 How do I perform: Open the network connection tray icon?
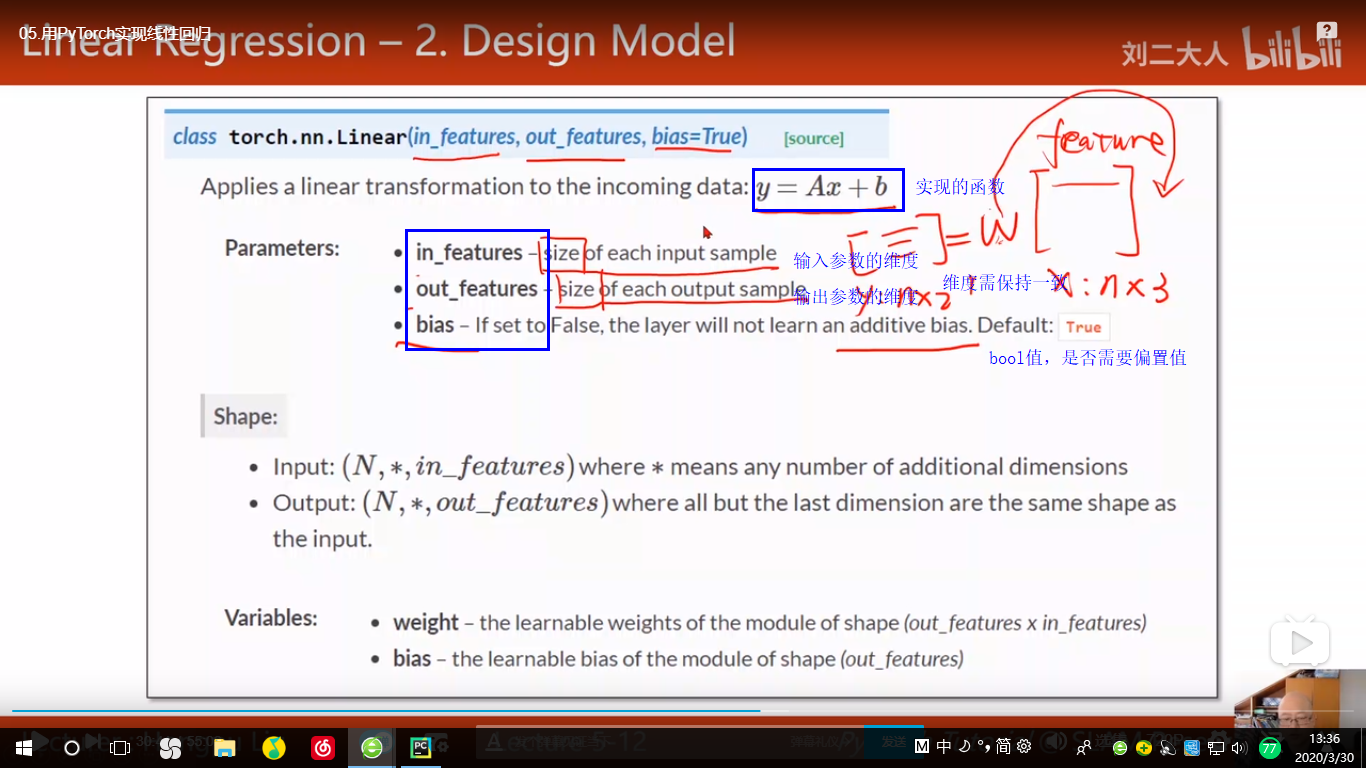1216,747
